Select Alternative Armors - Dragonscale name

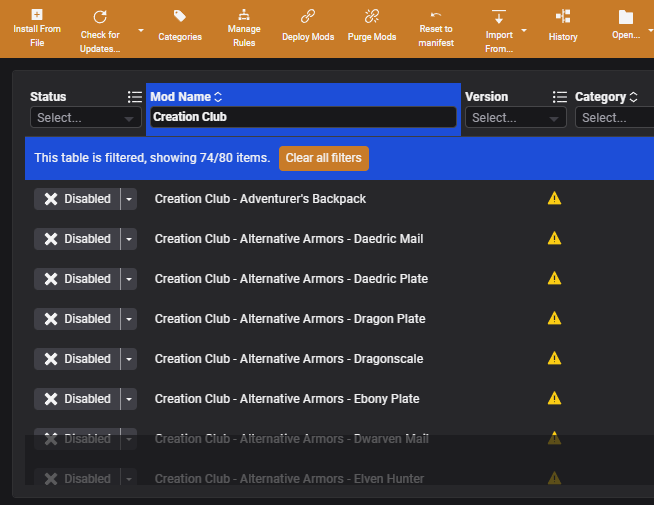tap(289, 359)
